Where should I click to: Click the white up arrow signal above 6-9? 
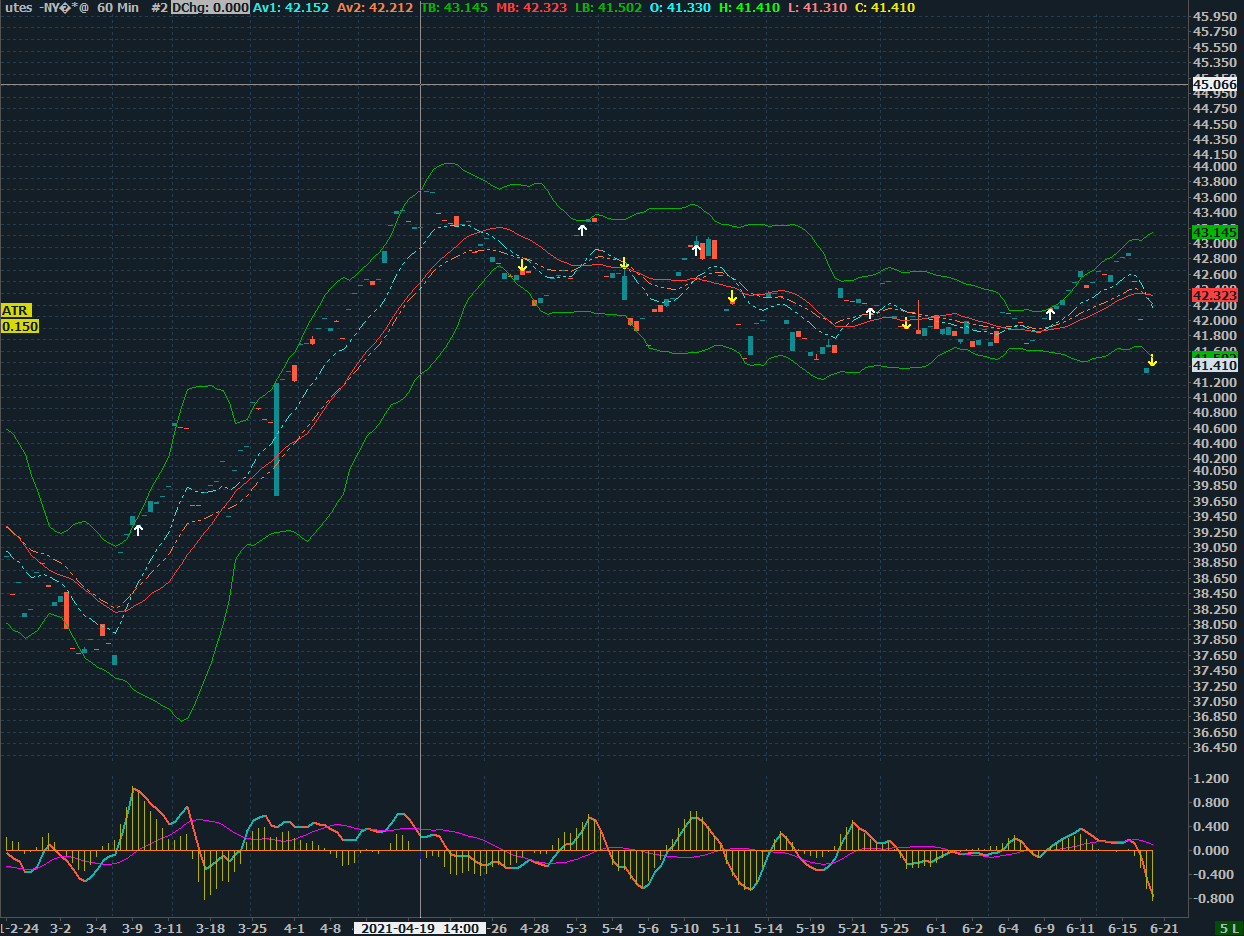(1050, 314)
